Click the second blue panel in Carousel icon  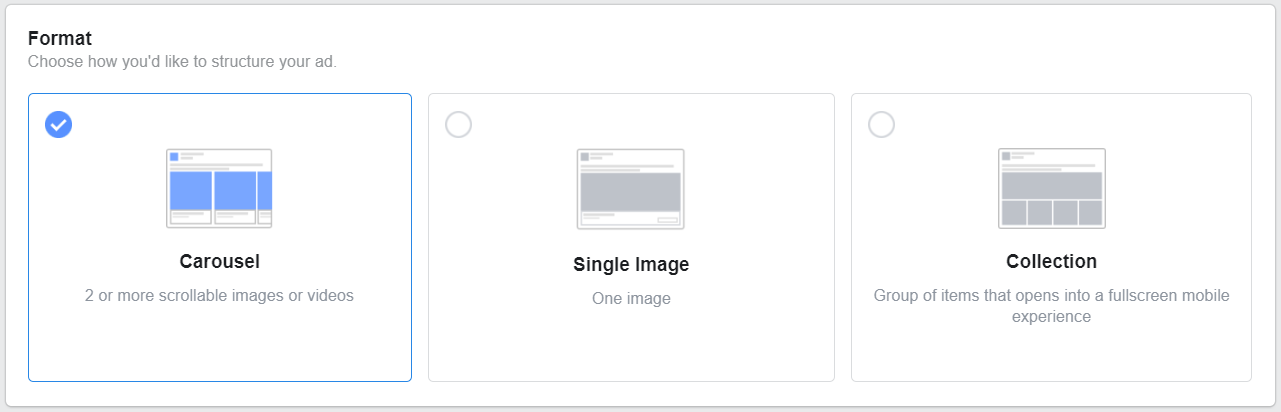[236, 191]
